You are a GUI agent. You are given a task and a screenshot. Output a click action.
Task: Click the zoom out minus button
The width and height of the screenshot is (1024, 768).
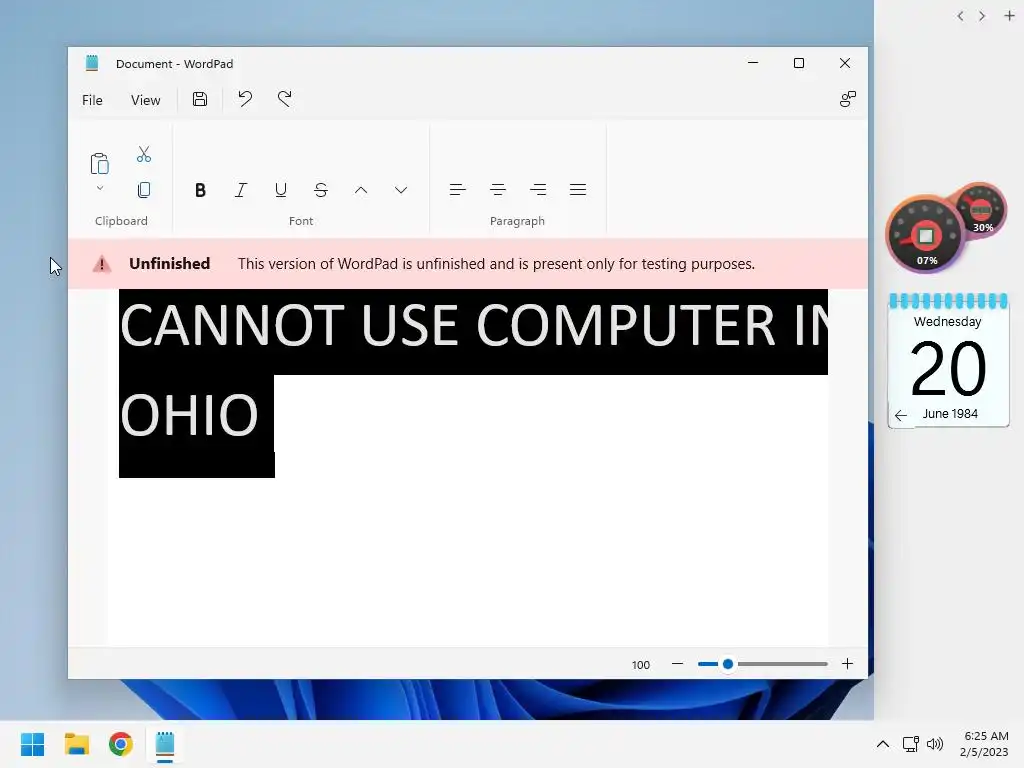[x=677, y=664]
